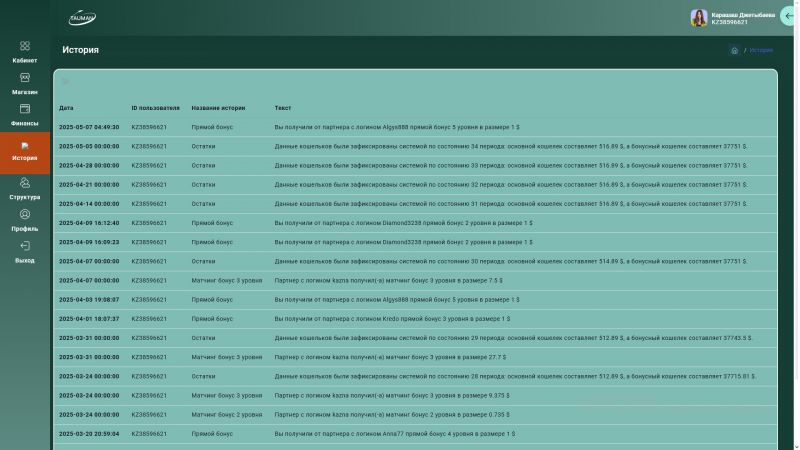Viewport: 800px width, 450px height.
Task: Click ID пользователя column header
Action: (x=155, y=108)
